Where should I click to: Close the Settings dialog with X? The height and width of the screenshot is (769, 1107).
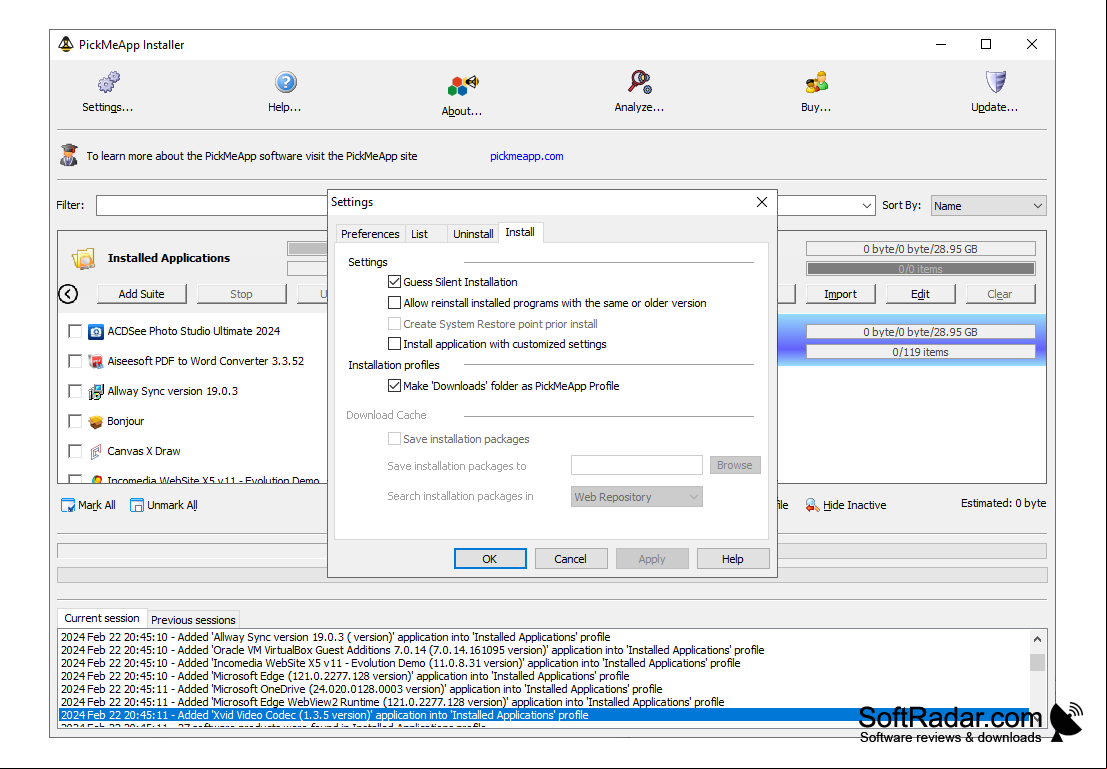click(762, 202)
